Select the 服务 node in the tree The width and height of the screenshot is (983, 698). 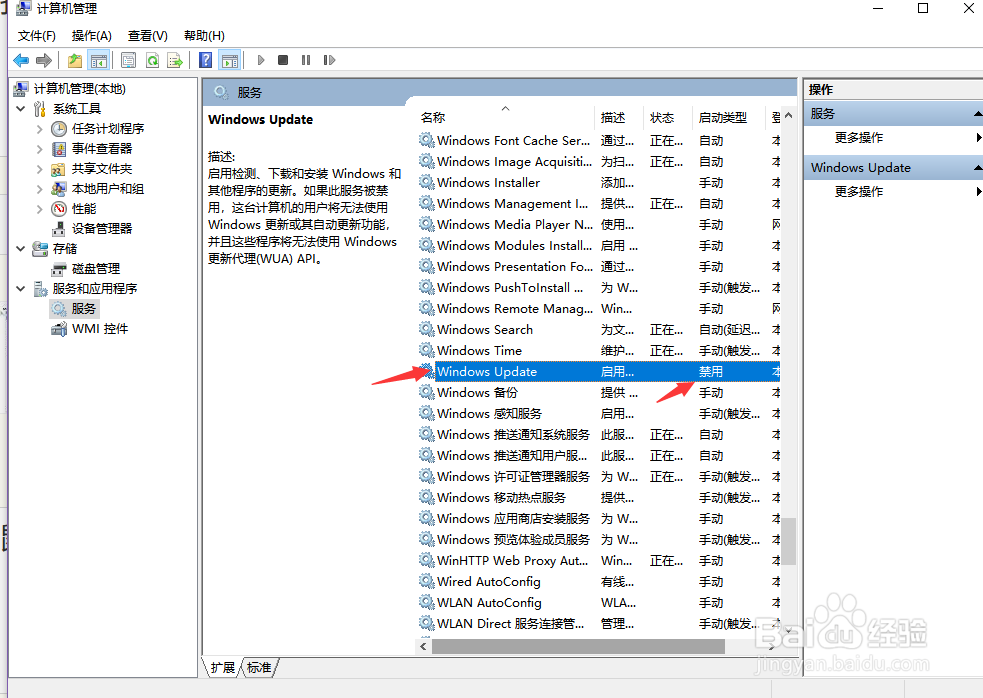[83, 309]
